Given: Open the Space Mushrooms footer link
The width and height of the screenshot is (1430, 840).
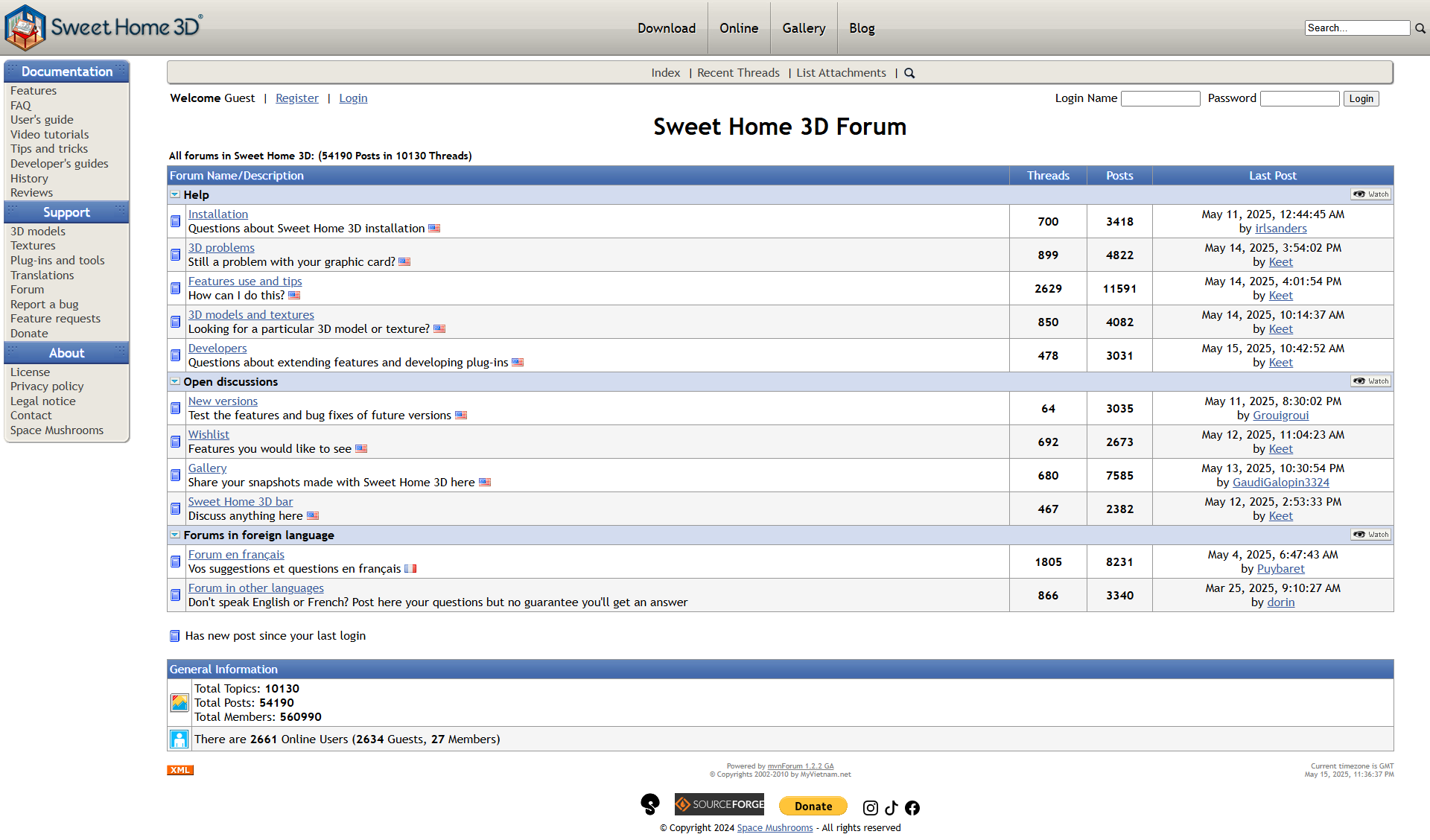Looking at the screenshot, I should click(775, 828).
